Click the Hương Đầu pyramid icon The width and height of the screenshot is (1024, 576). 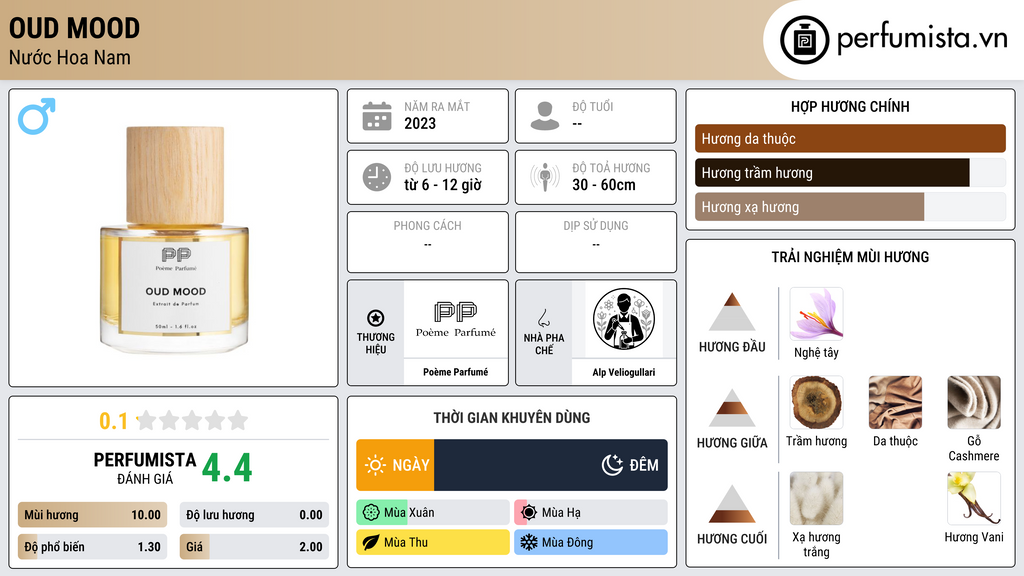pos(732,312)
